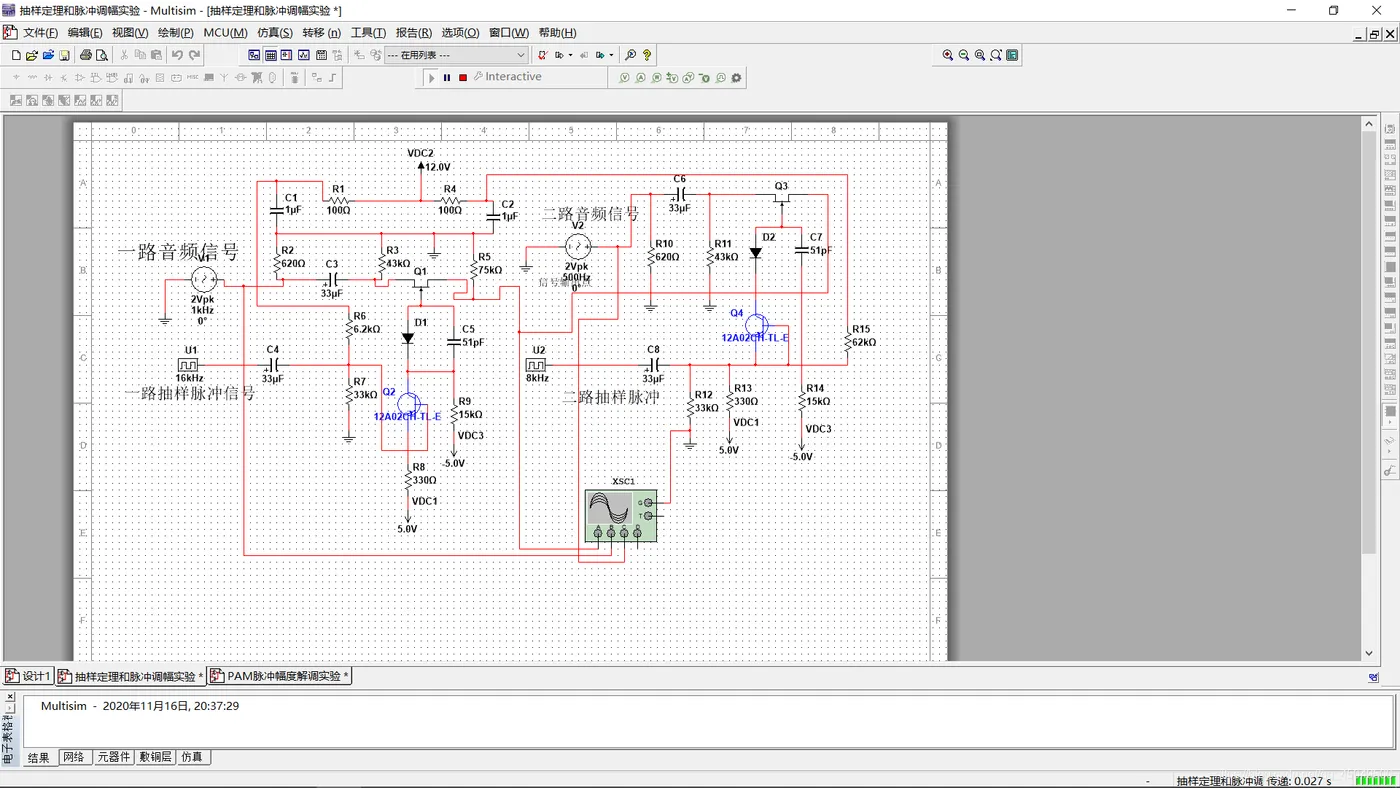Click the Place Bus icon
Viewport: 1400px width, 788px height.
tap(333, 77)
